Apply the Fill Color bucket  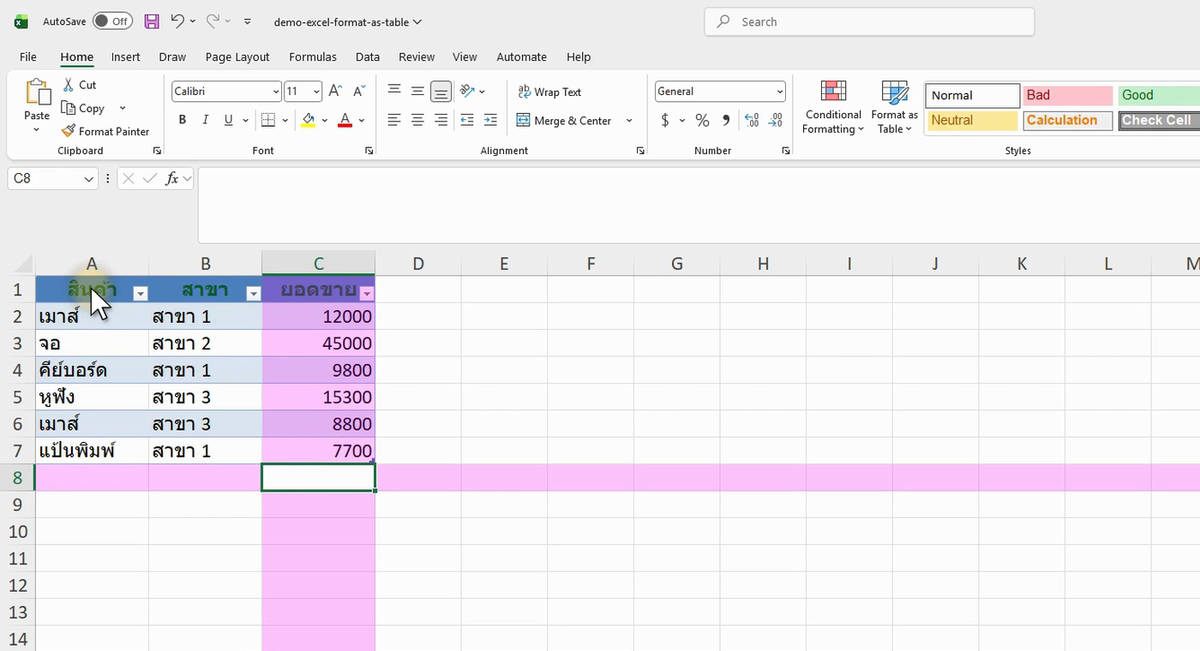coord(308,120)
